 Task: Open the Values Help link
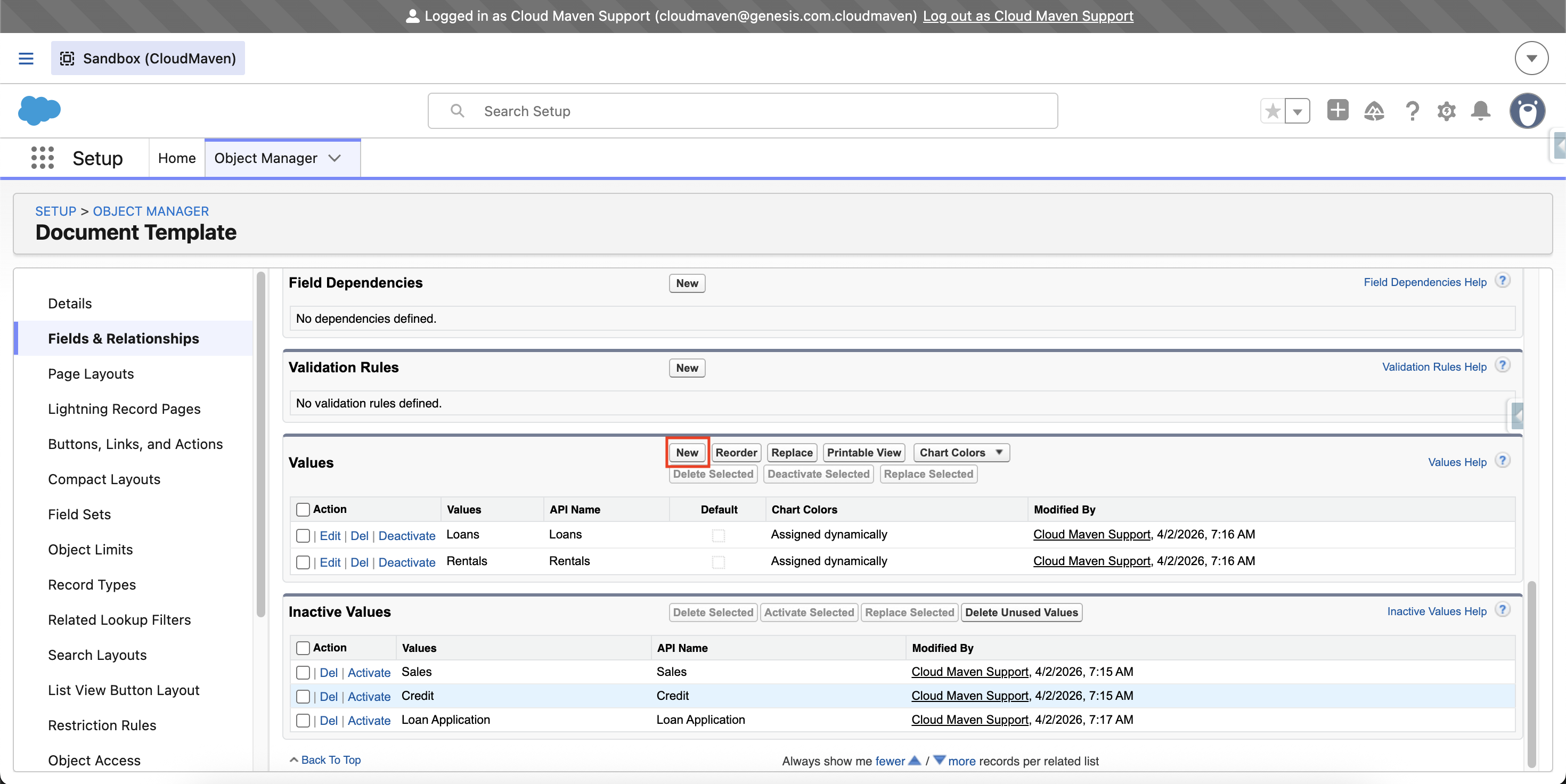tap(1457, 462)
